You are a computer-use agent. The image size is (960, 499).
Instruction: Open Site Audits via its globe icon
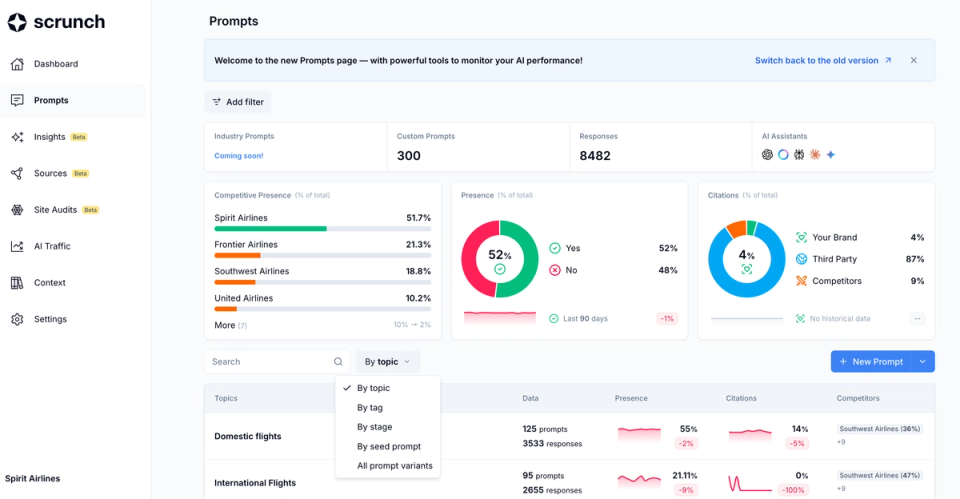tap(17, 210)
